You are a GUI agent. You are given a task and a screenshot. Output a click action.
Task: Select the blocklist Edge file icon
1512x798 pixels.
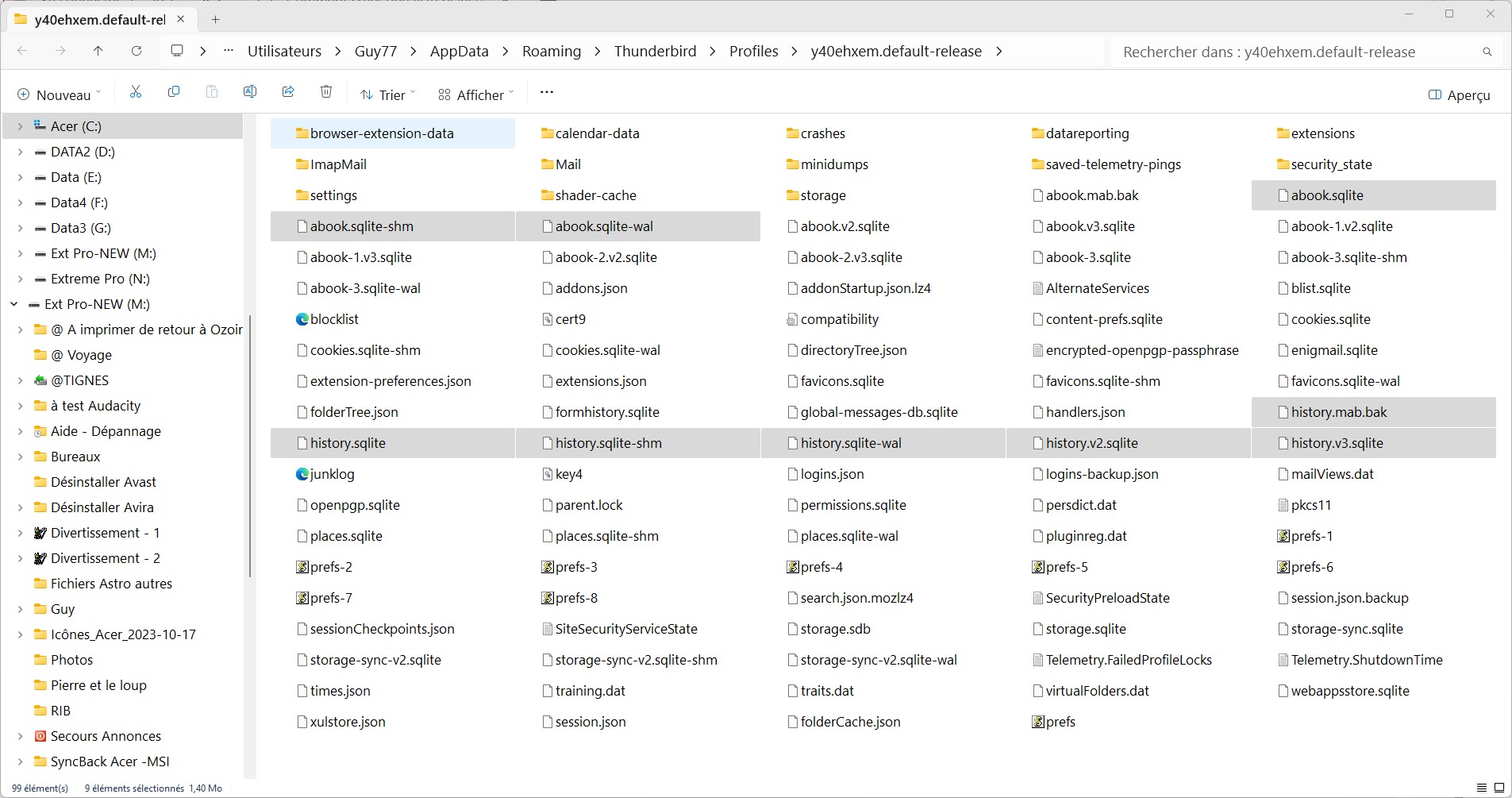coord(302,319)
